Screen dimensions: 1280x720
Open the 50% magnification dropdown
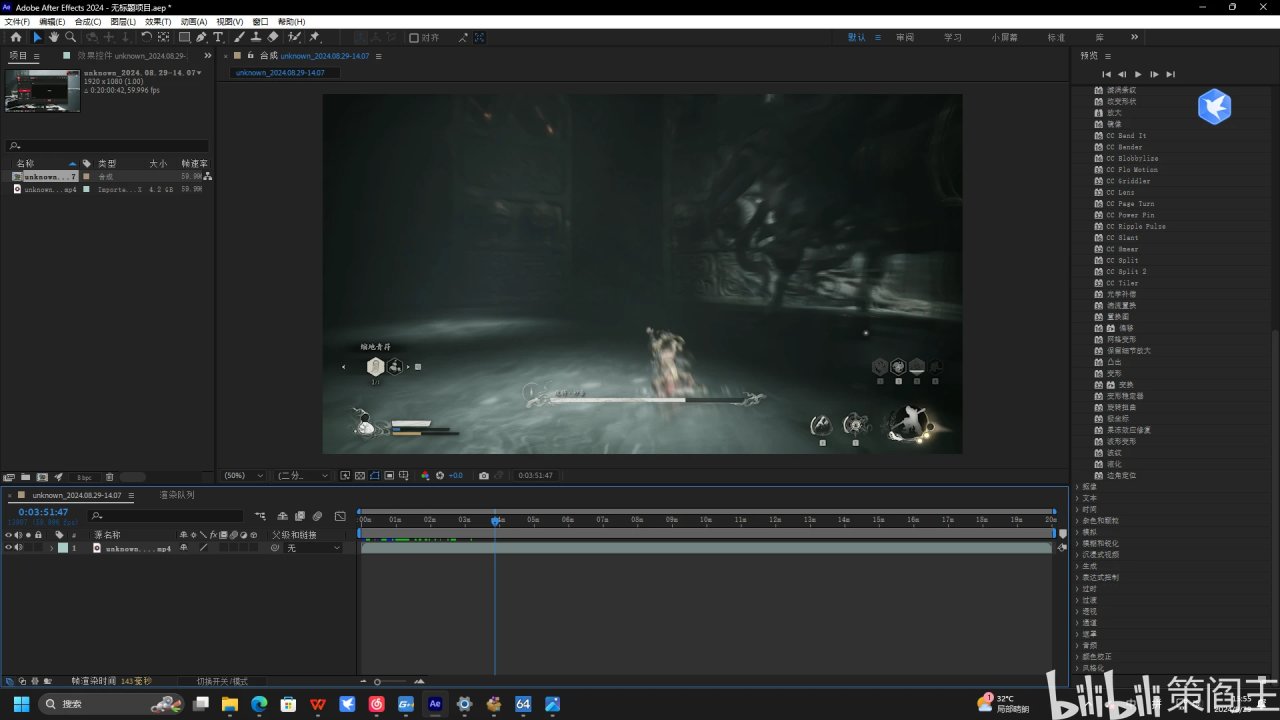point(243,476)
